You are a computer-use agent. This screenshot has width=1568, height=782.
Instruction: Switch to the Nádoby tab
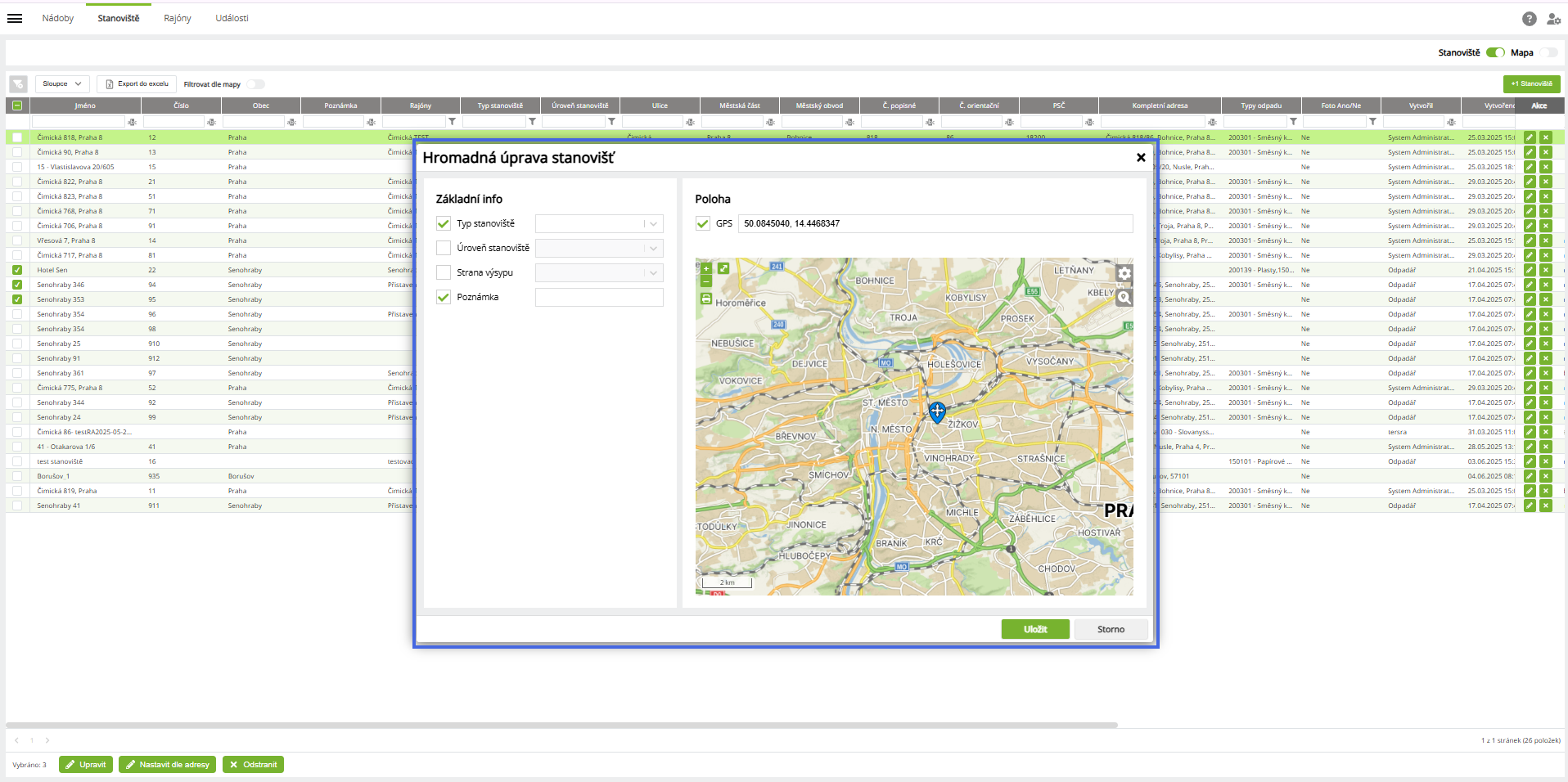58,18
